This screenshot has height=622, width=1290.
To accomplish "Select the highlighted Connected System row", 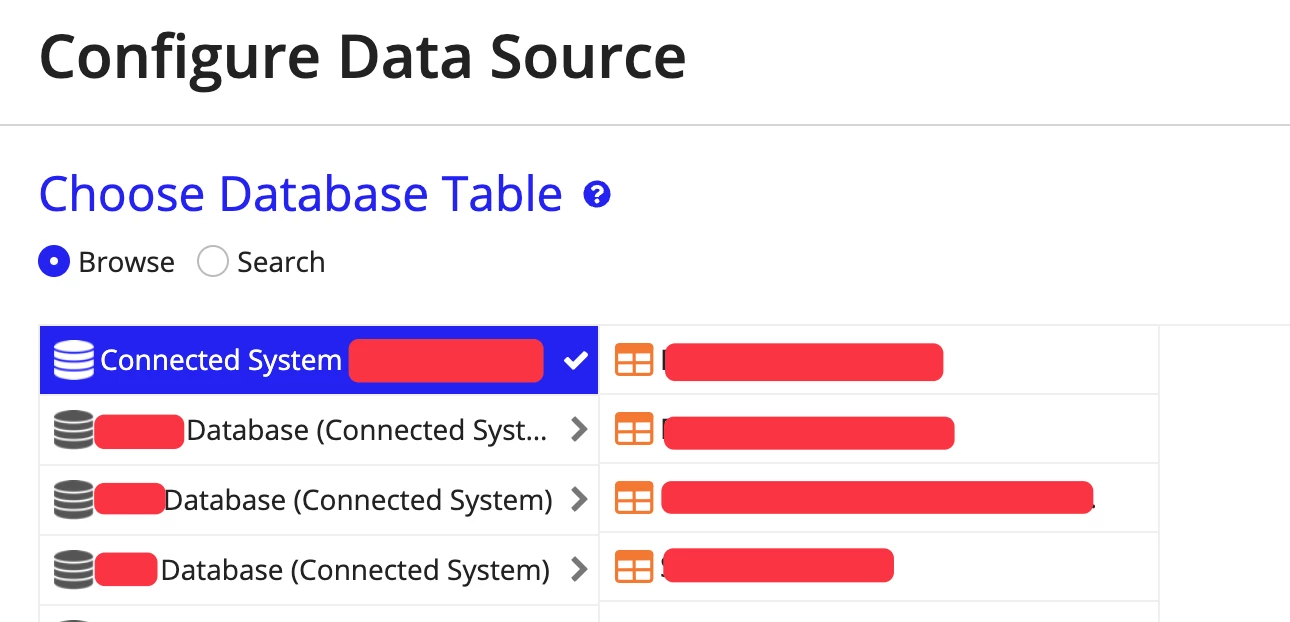I will [319, 360].
